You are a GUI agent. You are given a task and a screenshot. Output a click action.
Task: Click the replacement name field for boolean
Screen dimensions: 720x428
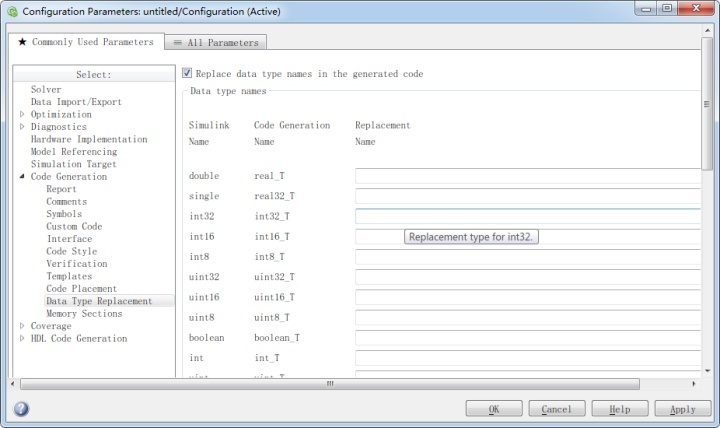point(528,338)
